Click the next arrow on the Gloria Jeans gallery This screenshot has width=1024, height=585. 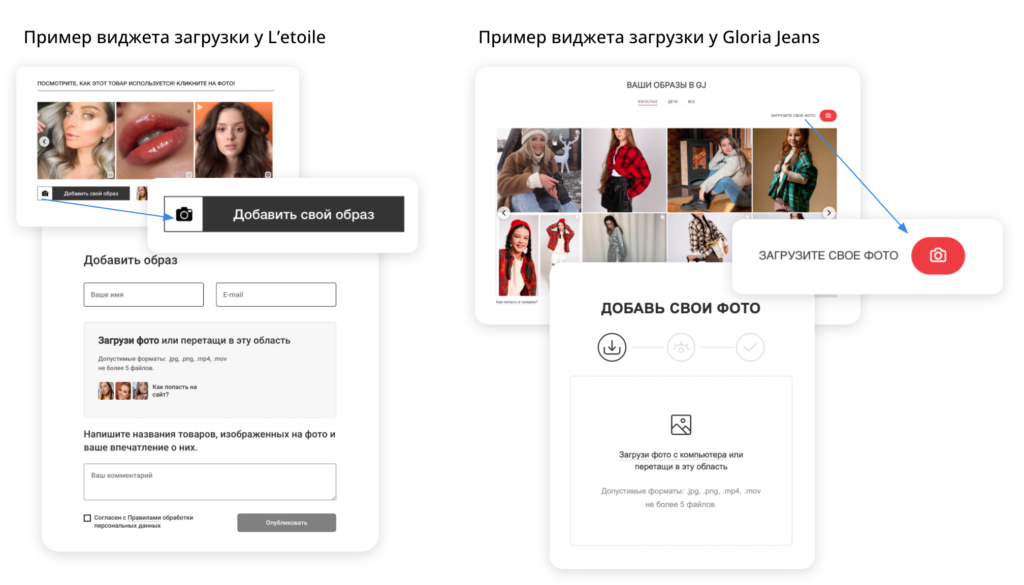tap(829, 213)
